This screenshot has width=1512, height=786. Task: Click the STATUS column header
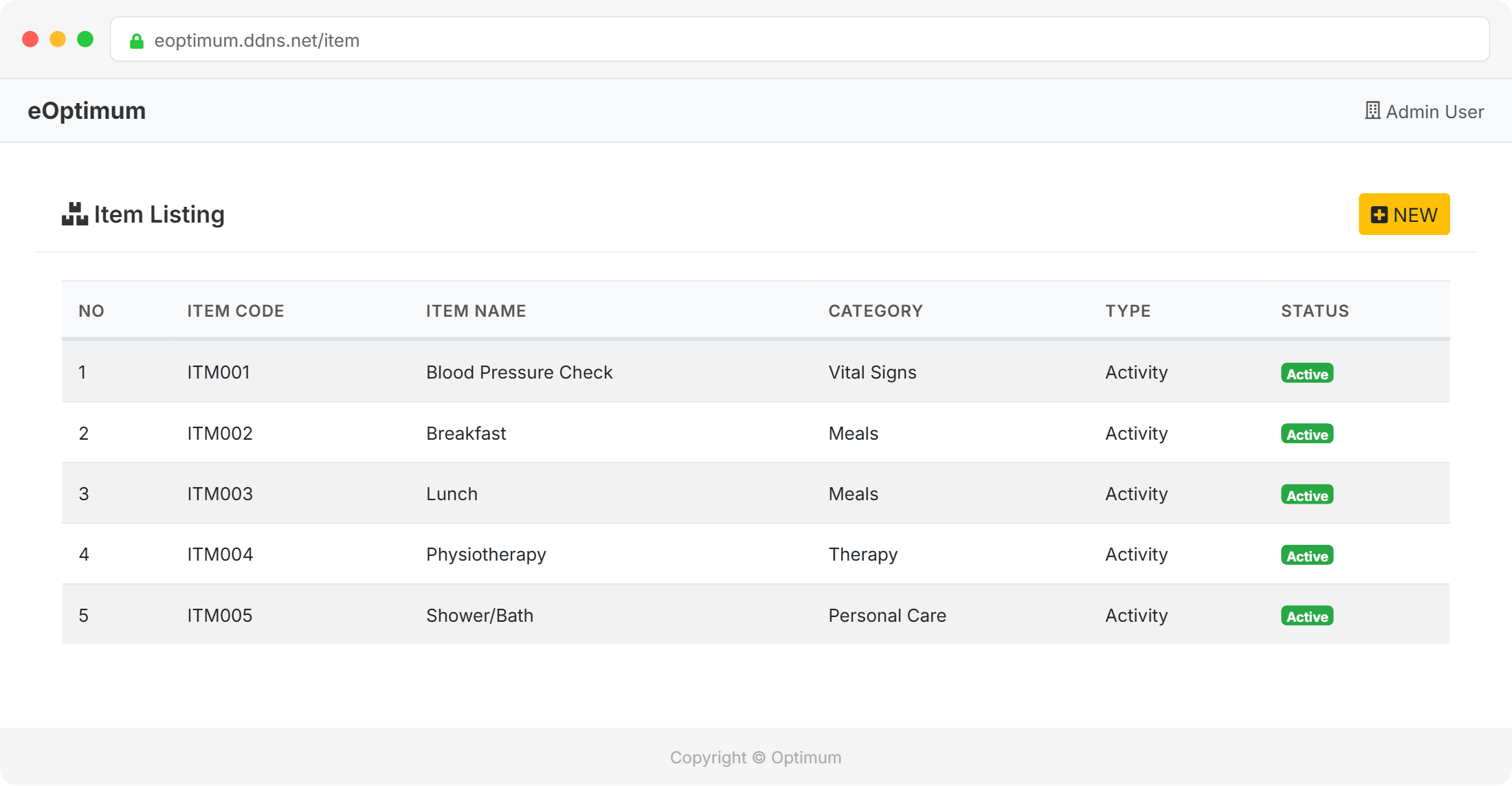(x=1314, y=311)
